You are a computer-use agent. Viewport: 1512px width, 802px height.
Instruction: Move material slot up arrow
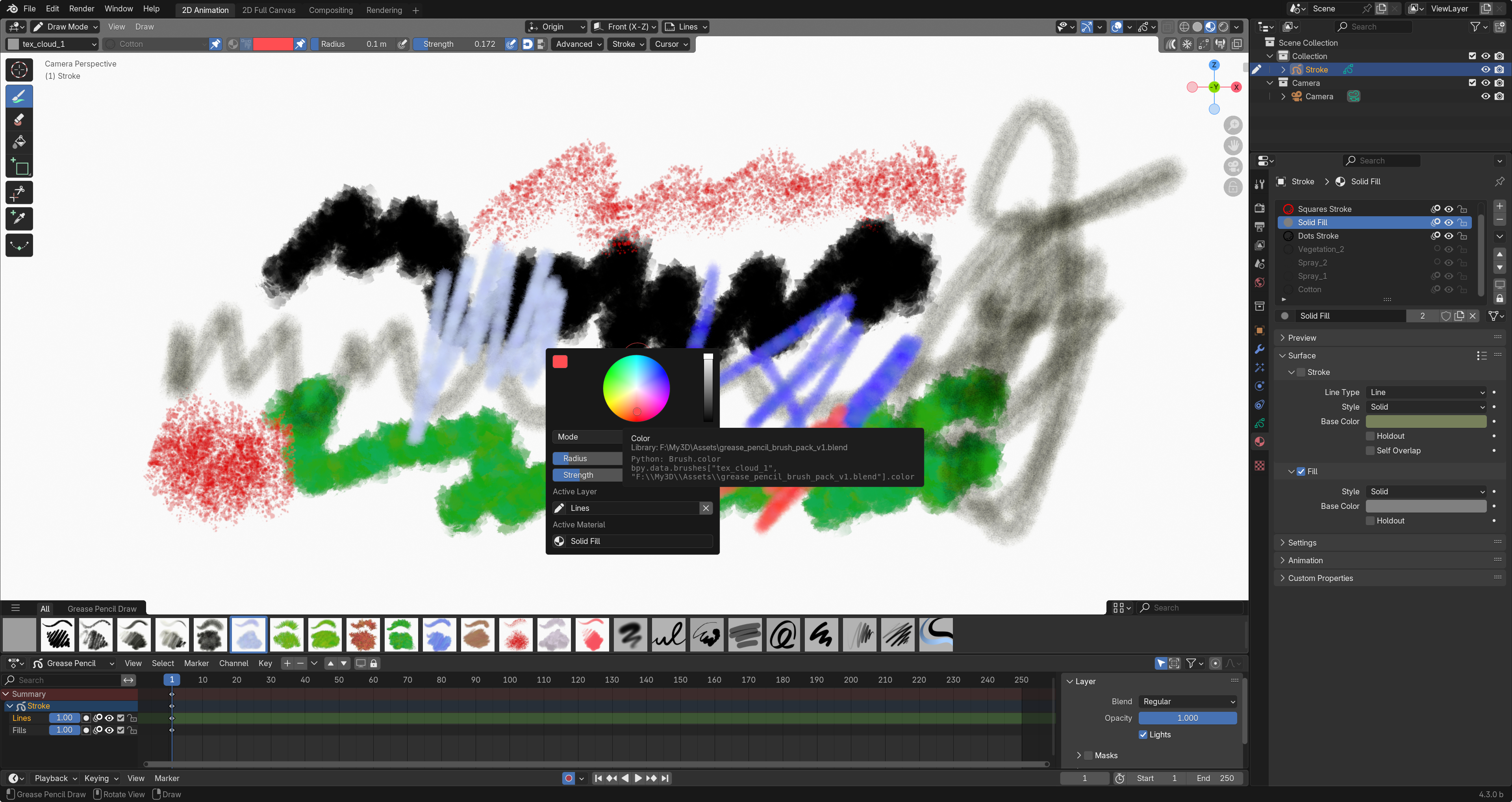[1500, 254]
